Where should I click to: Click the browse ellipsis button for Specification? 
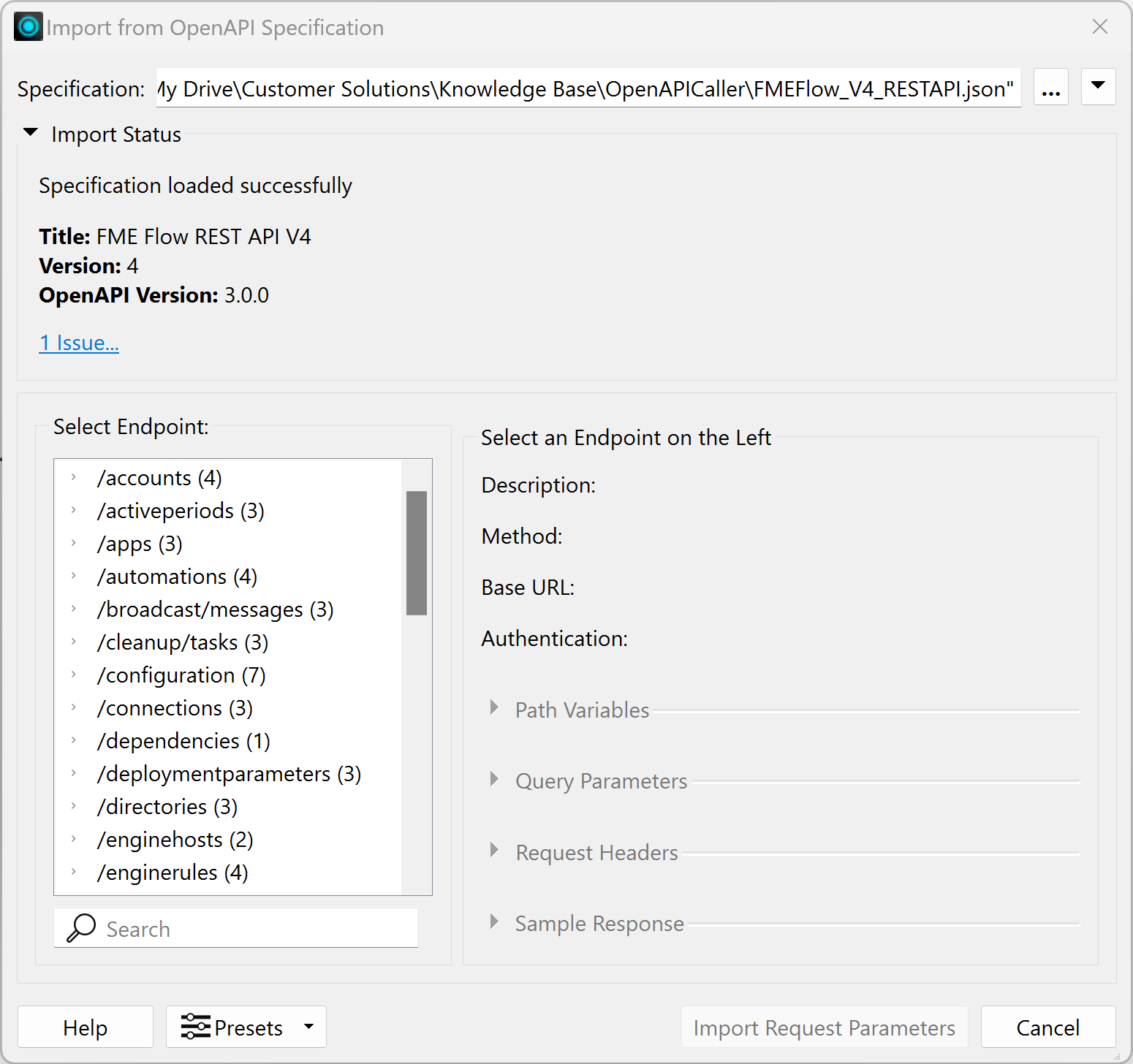coord(1050,88)
